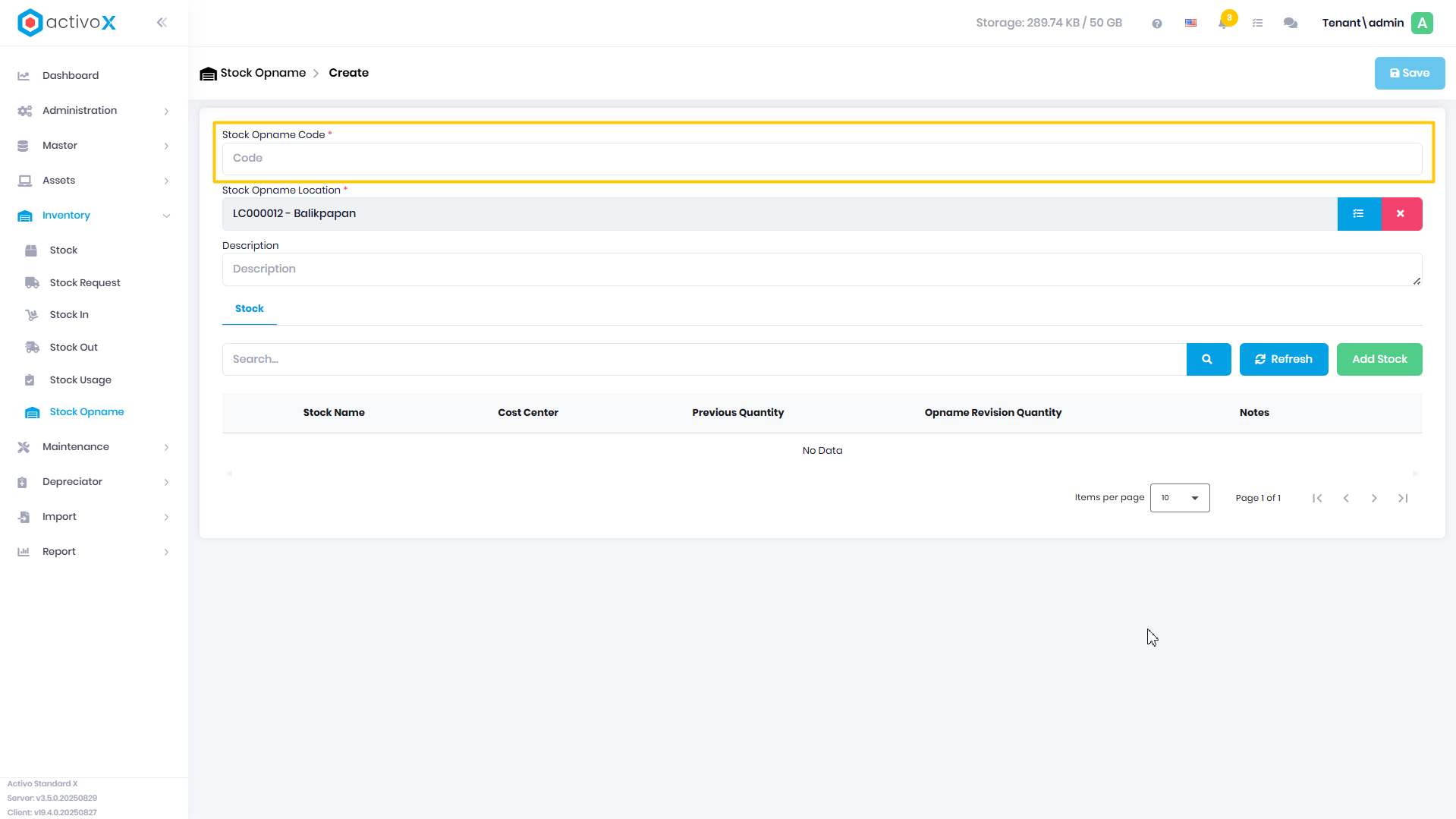The width and height of the screenshot is (1456, 819).
Task: Click the Administration gears icon
Action: click(25, 111)
